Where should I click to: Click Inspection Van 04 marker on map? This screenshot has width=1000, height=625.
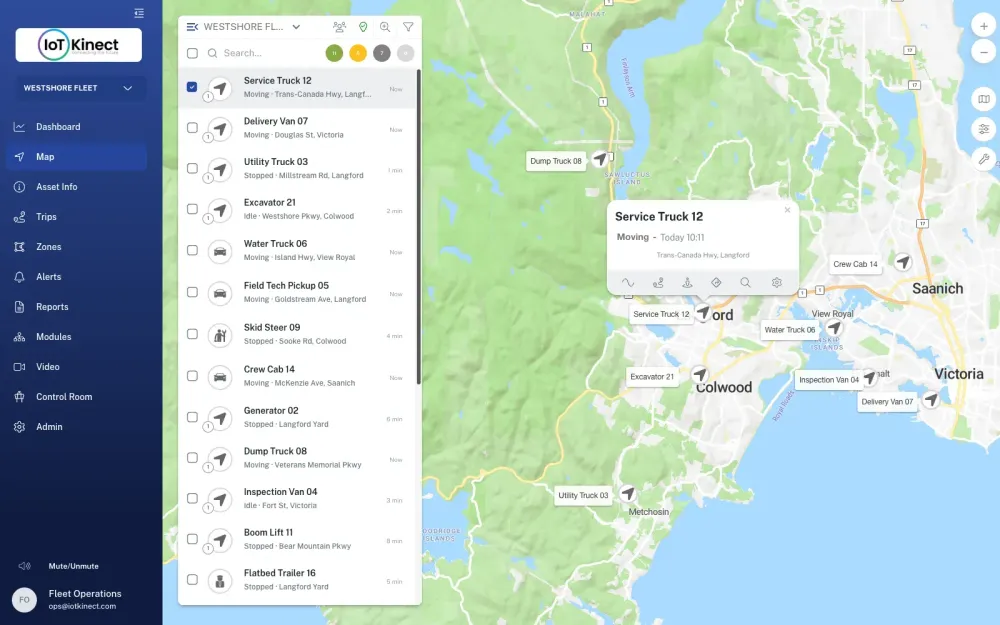[x=869, y=378]
